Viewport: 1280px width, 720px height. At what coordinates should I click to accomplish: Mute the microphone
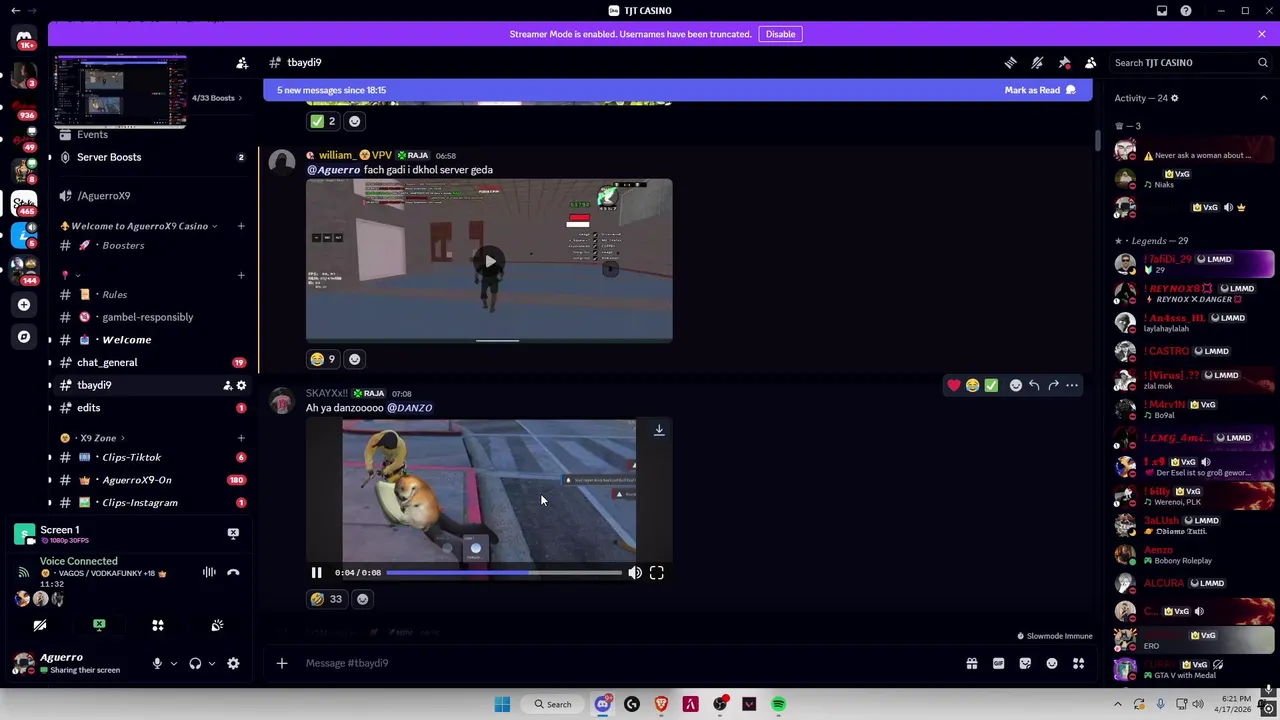pos(157,663)
